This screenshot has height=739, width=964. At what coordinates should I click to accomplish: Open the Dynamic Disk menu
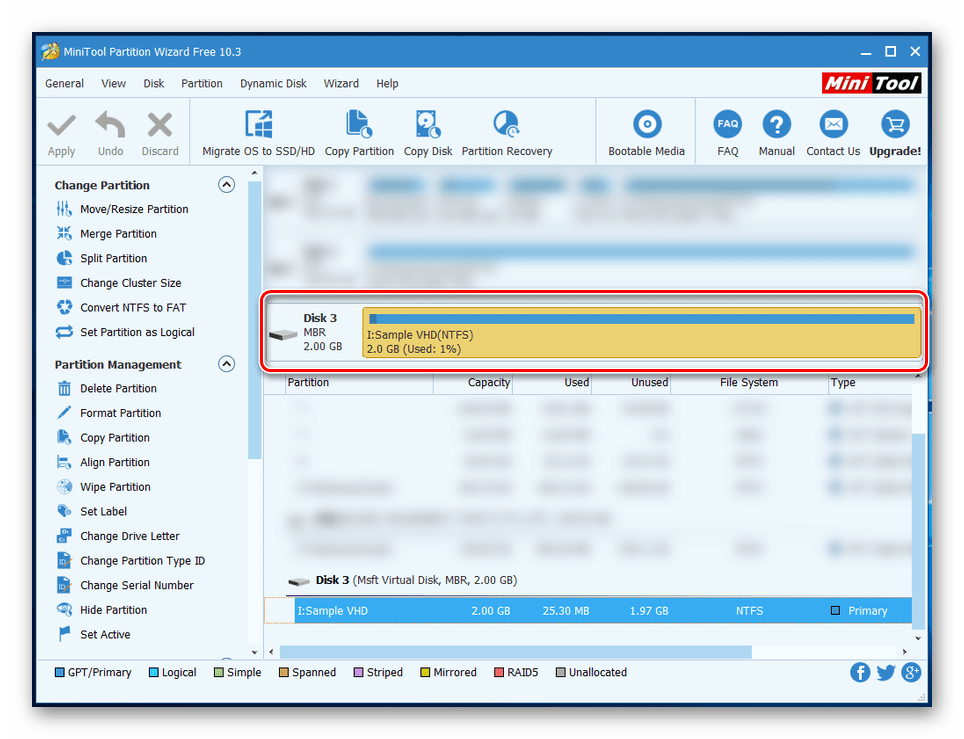[x=273, y=84]
